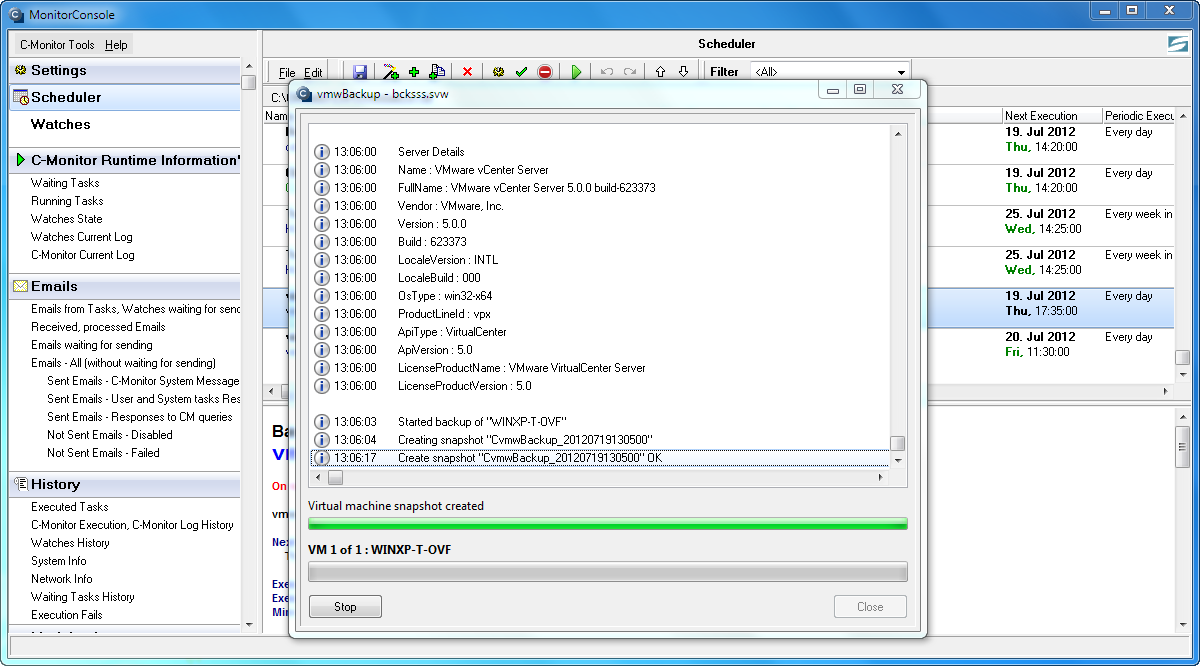Open Watches History entry

coord(70,543)
